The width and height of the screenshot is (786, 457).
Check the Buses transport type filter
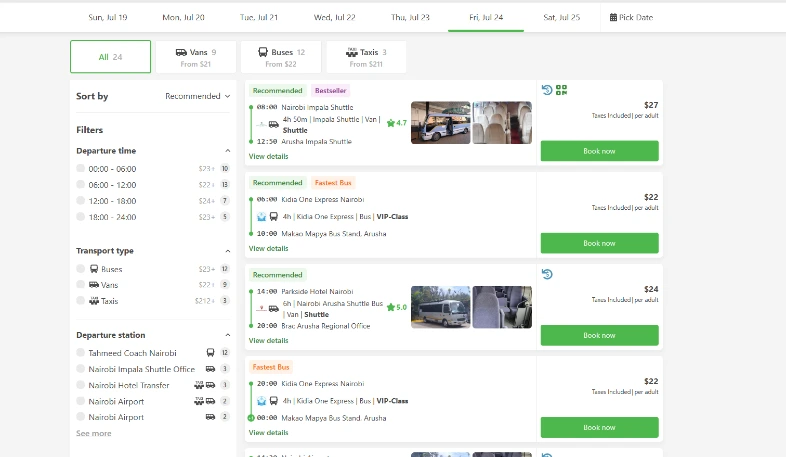click(x=81, y=269)
